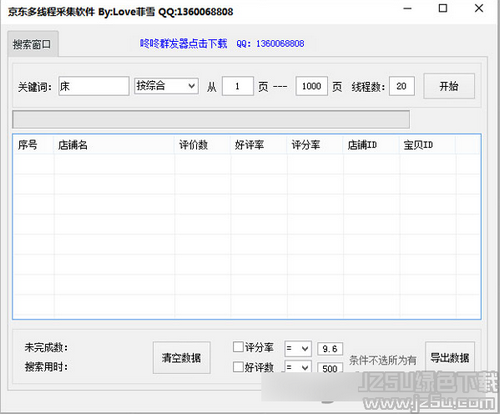The width and height of the screenshot is (500, 414).
Task: Enable the 好评数 filter checkbox
Action: click(x=238, y=367)
